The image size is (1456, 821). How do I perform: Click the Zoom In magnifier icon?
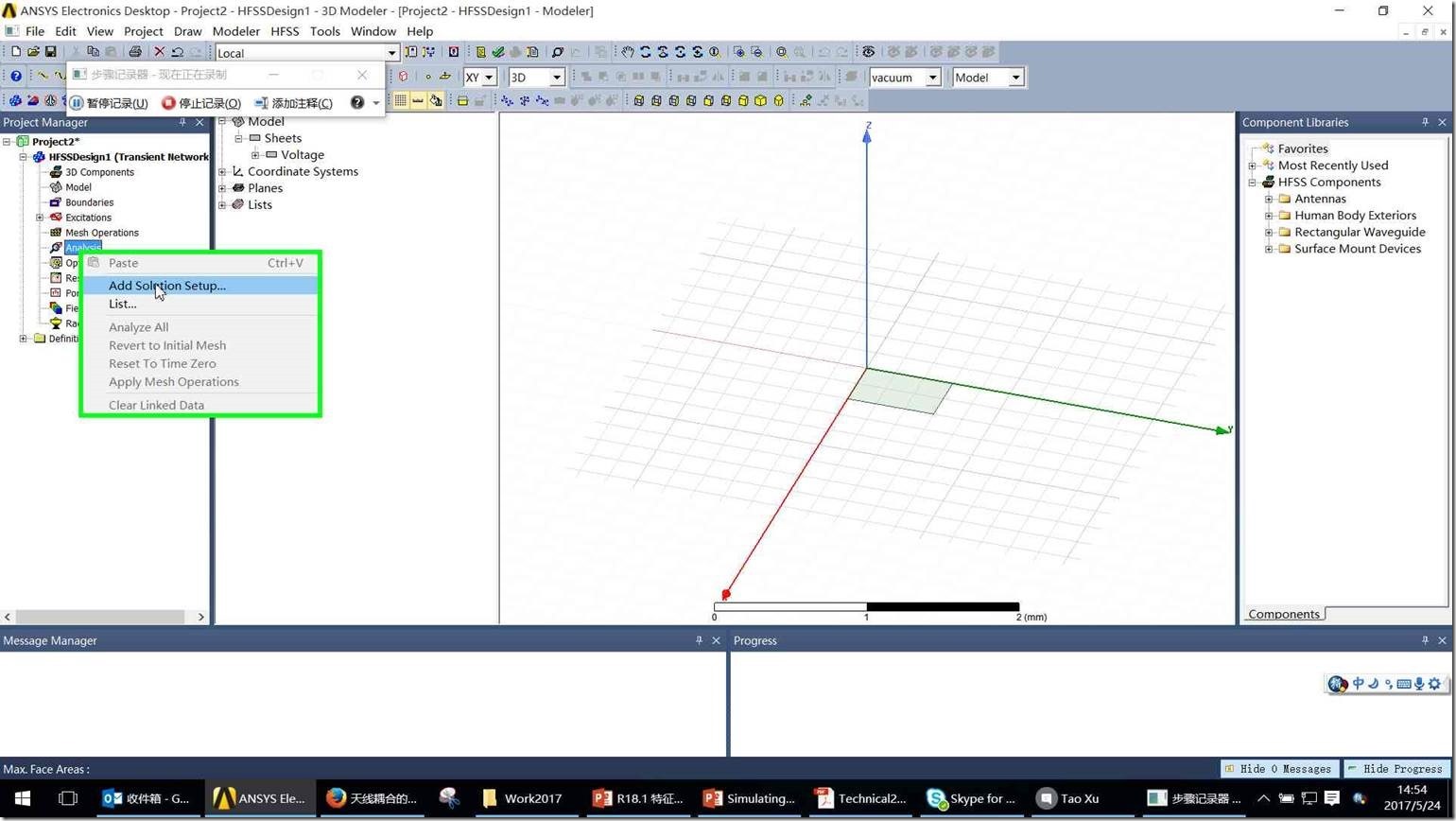pos(739,52)
